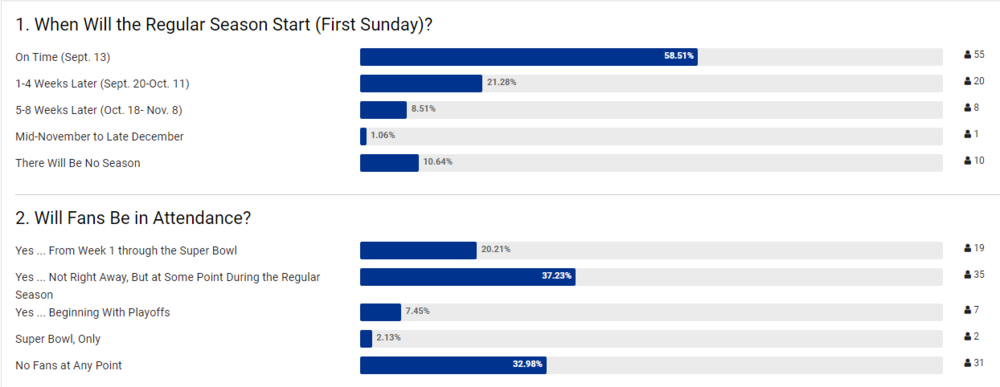The image size is (1000, 387).
Task: Click the person icon beside 31 respondents
Action: [x=967, y=363]
